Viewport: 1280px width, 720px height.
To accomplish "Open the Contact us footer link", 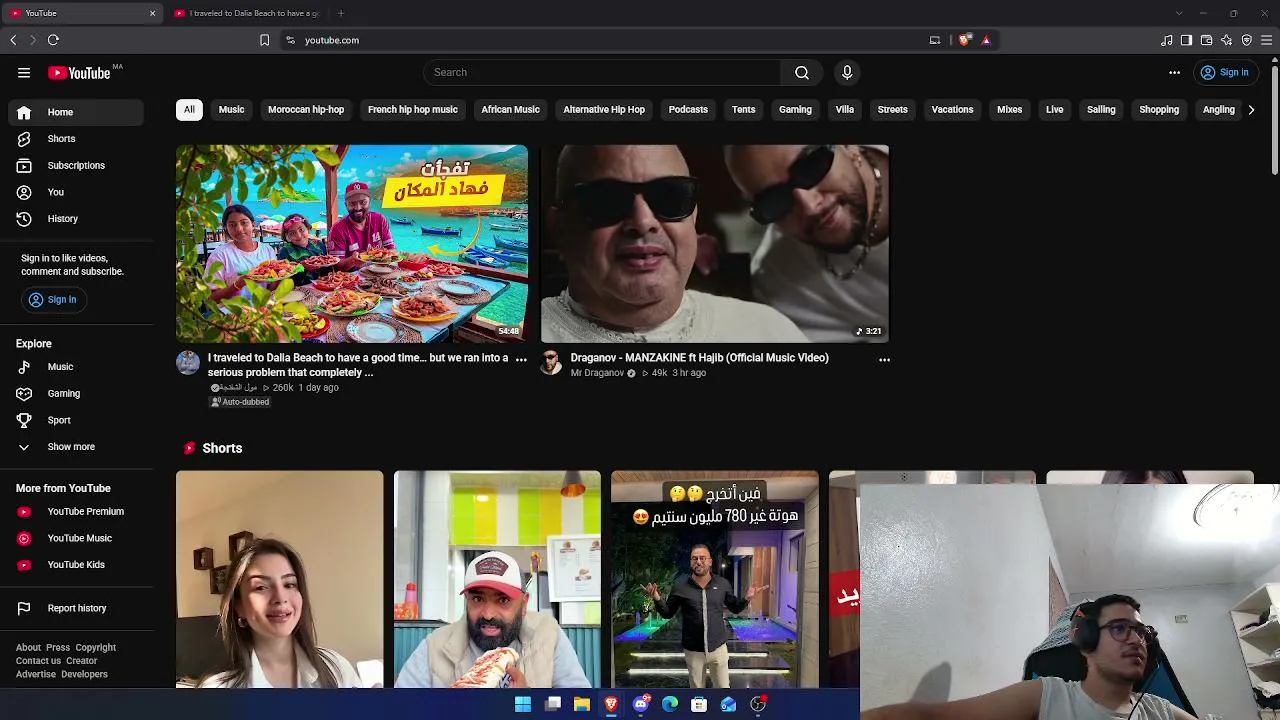I will click(x=38, y=661).
